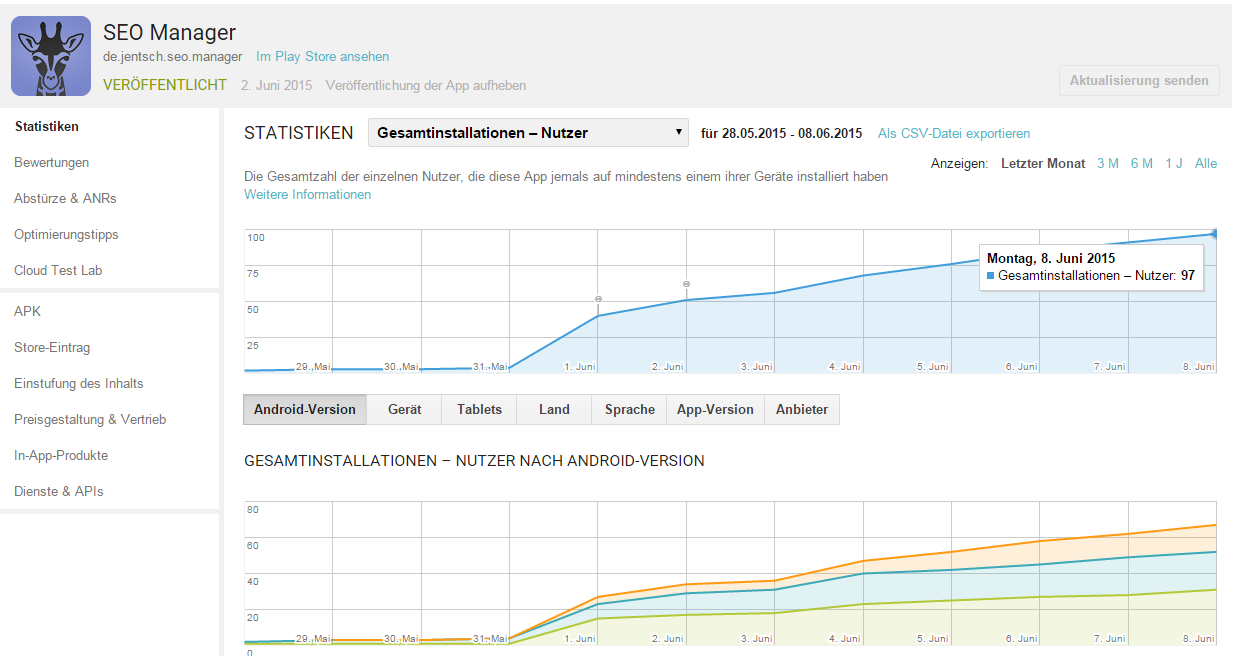The height and width of the screenshot is (656, 1235).
Task: Click the event marker above 2. Juni
Action: point(686,284)
